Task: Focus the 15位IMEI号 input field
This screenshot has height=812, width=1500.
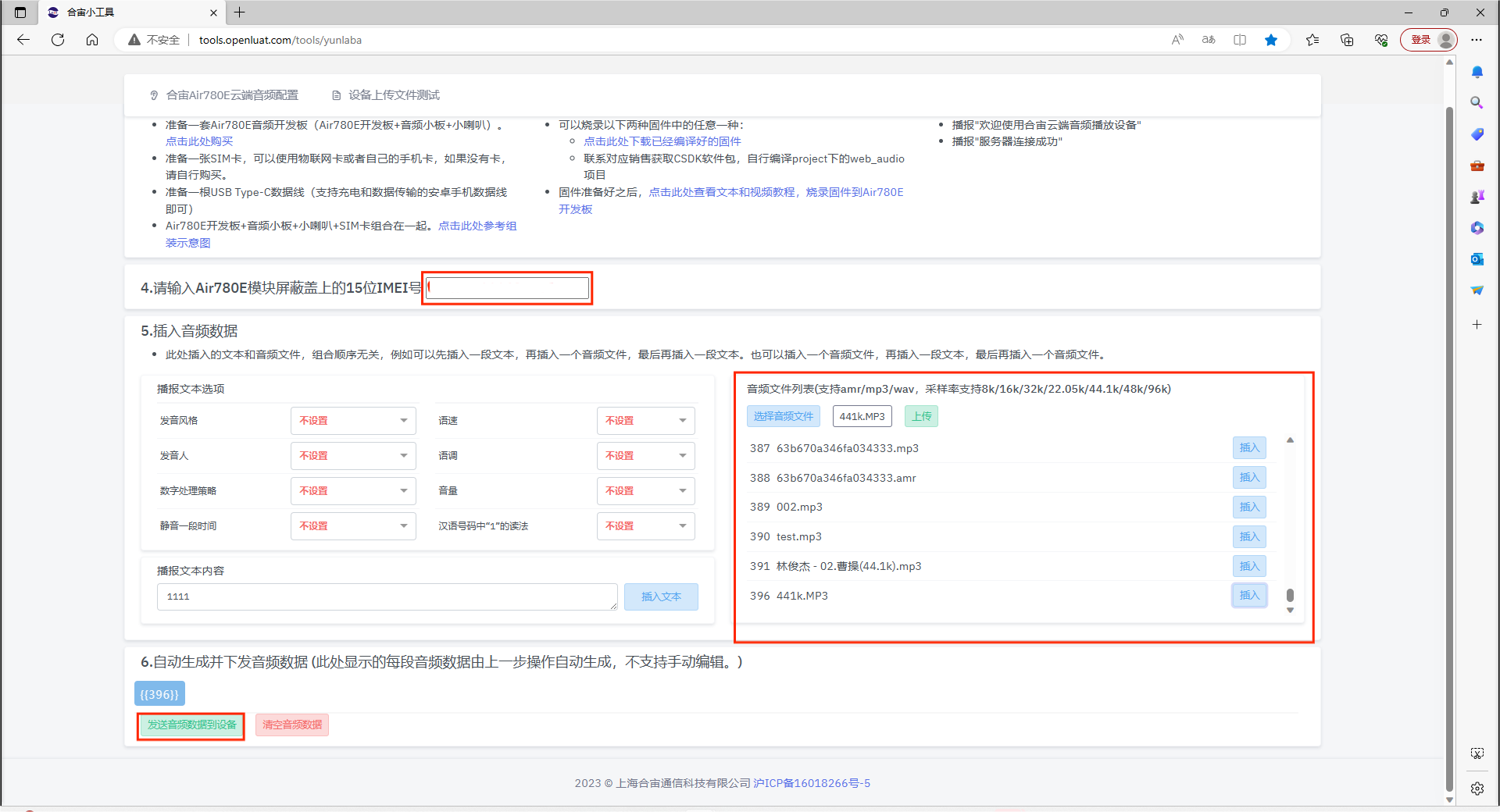Action: tap(508, 288)
